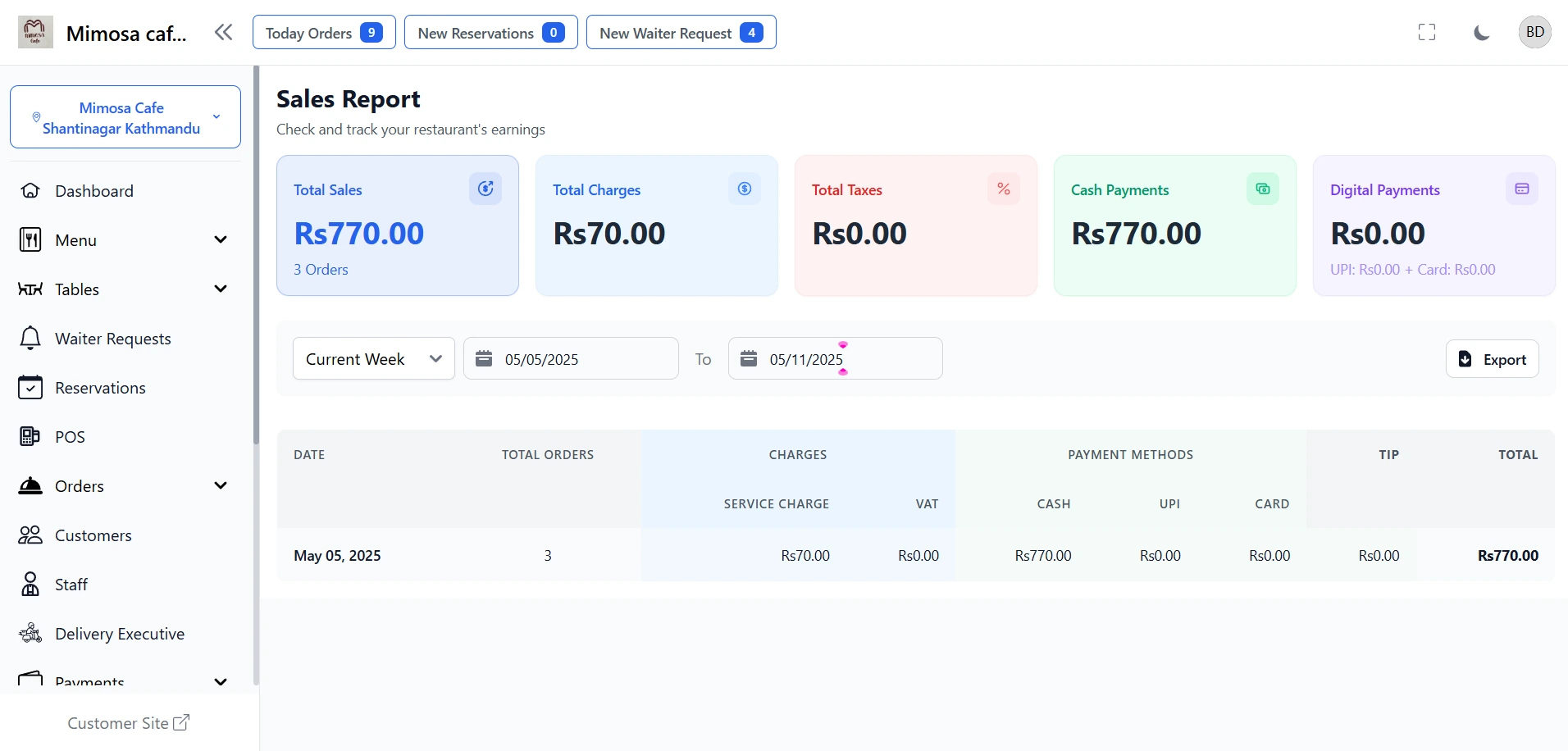Click the percentage icon on Total Taxes card

1004,189
